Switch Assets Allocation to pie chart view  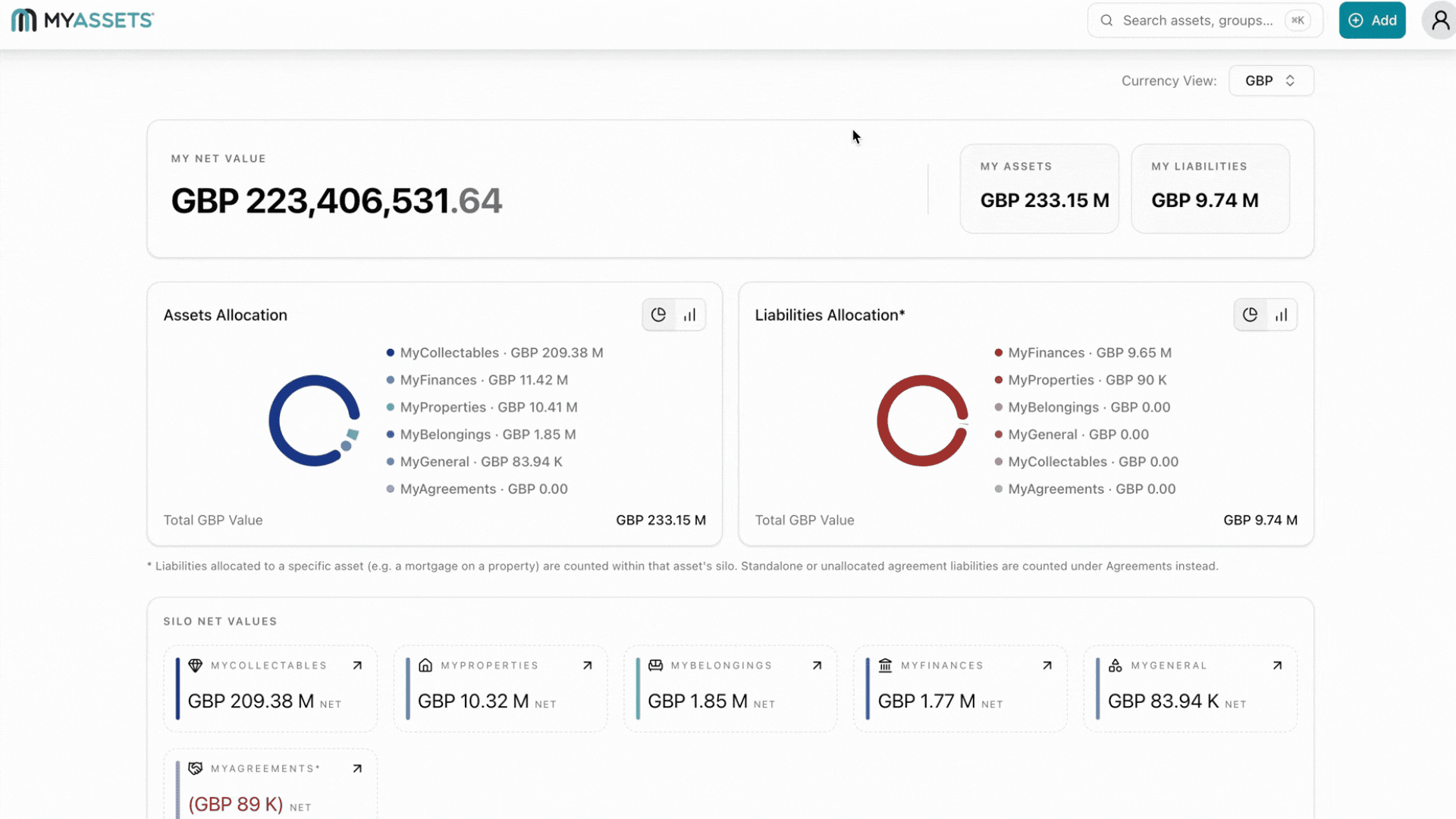pos(658,315)
